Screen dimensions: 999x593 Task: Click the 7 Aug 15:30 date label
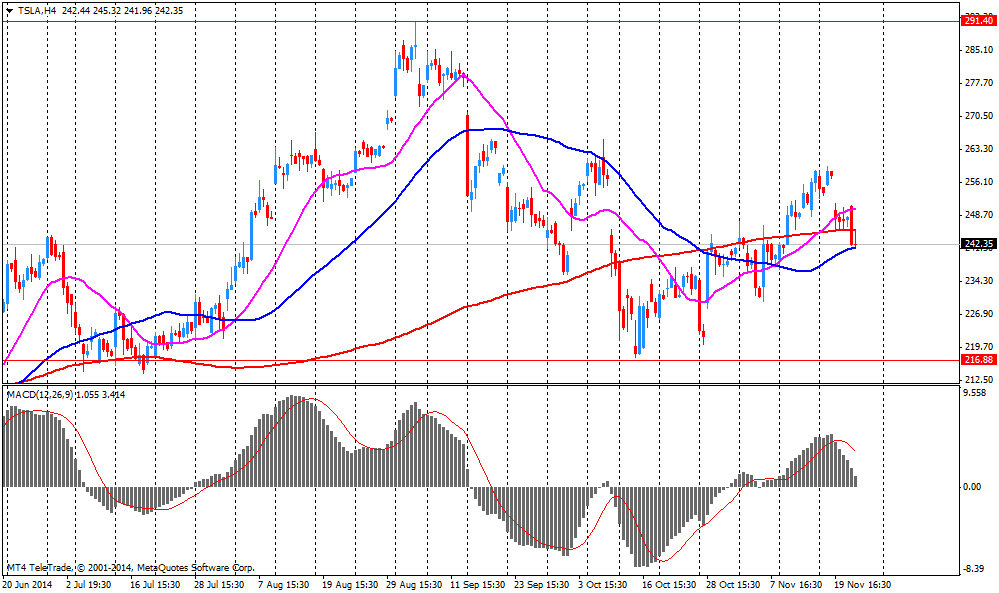(x=284, y=585)
